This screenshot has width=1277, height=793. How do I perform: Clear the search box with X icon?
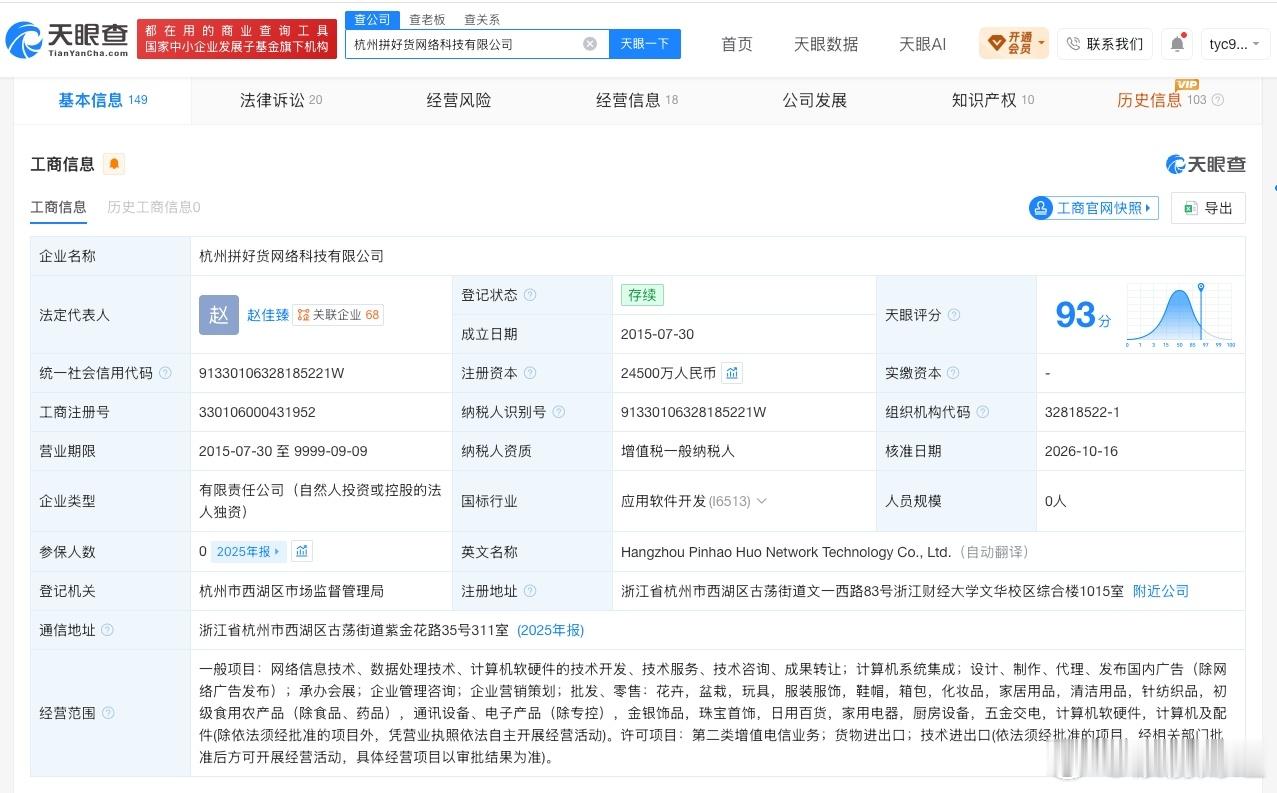pos(590,44)
